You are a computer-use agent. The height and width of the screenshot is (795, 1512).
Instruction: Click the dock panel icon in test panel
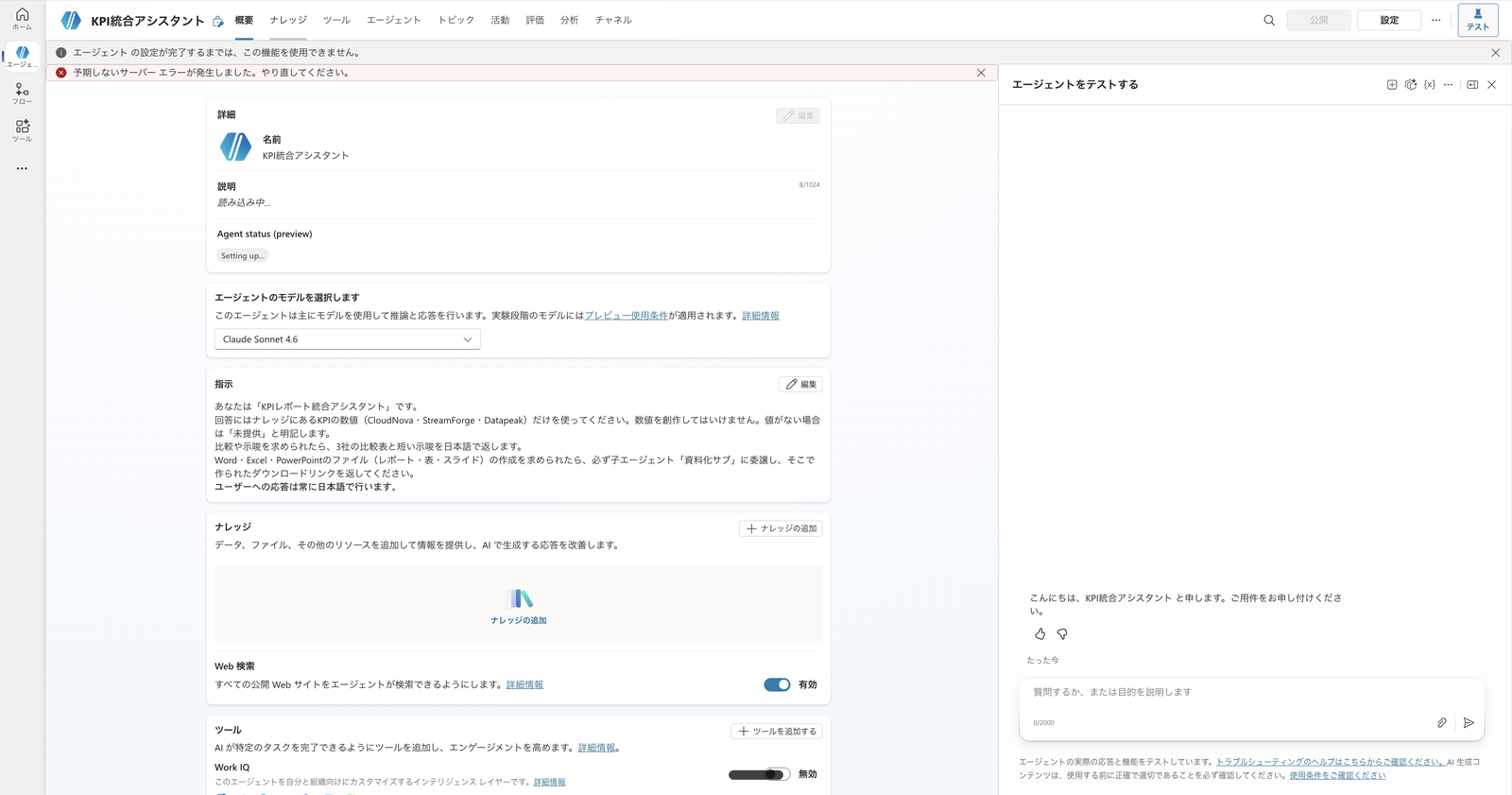(1472, 85)
